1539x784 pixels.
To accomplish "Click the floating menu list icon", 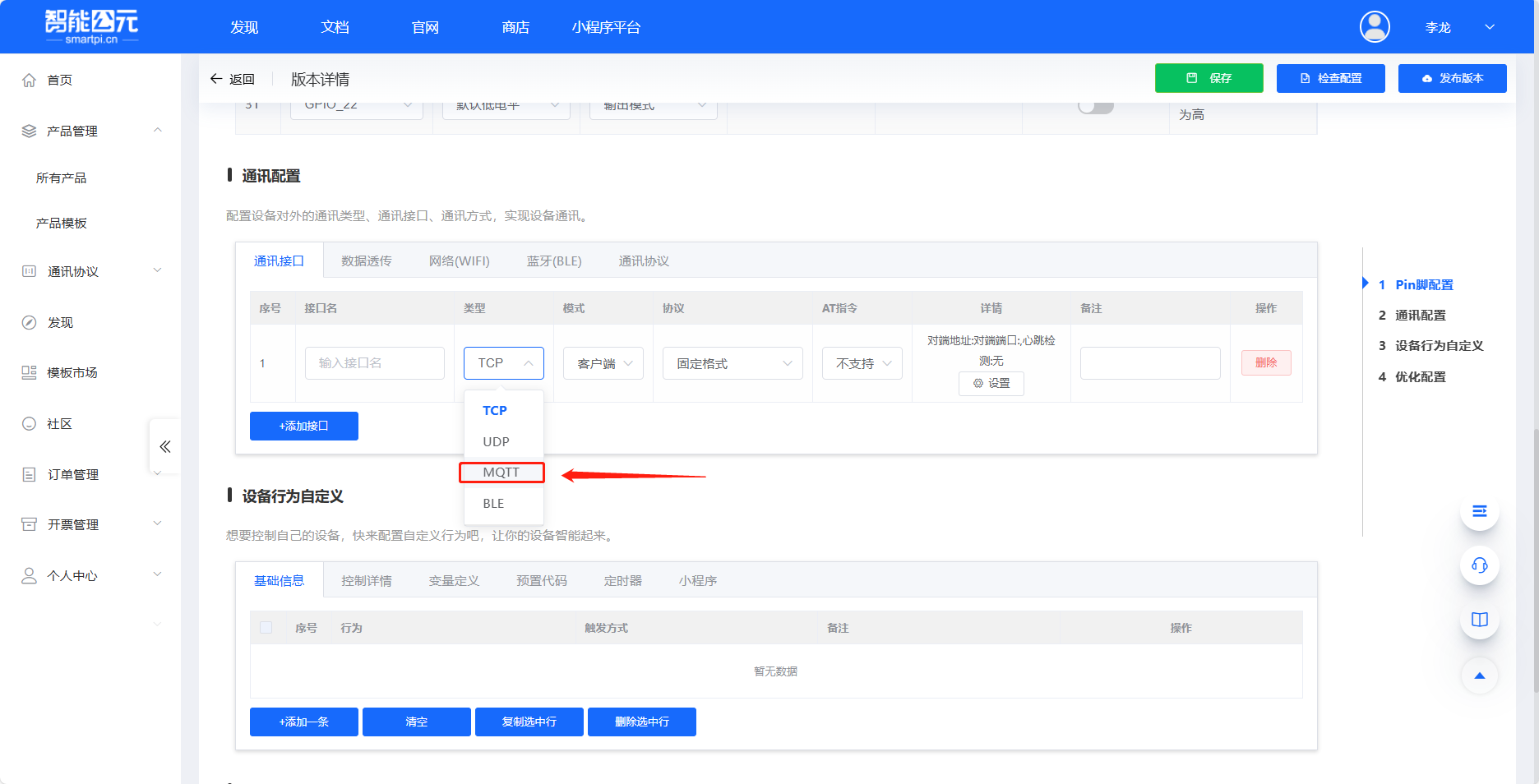I will pos(1479,511).
